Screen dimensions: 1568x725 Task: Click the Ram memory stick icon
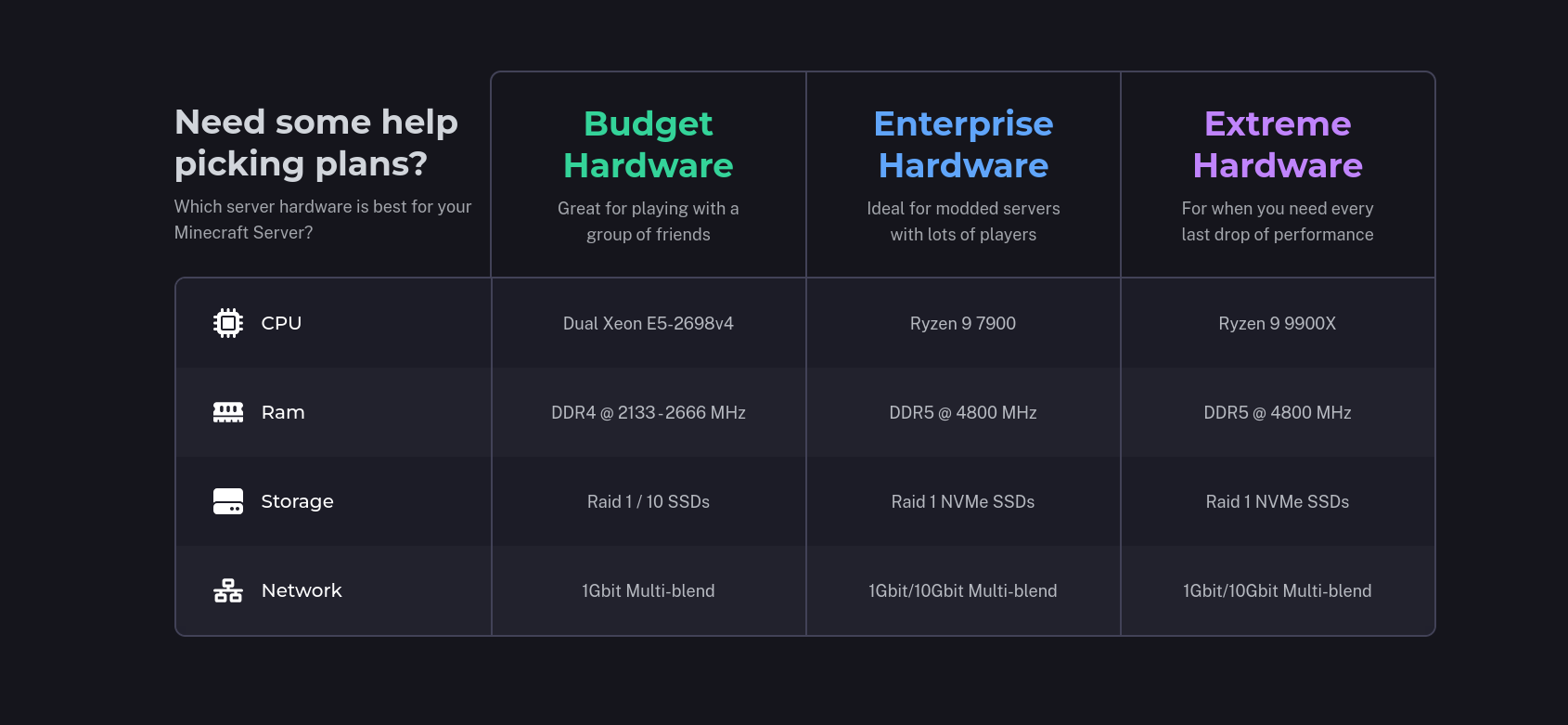tap(228, 412)
